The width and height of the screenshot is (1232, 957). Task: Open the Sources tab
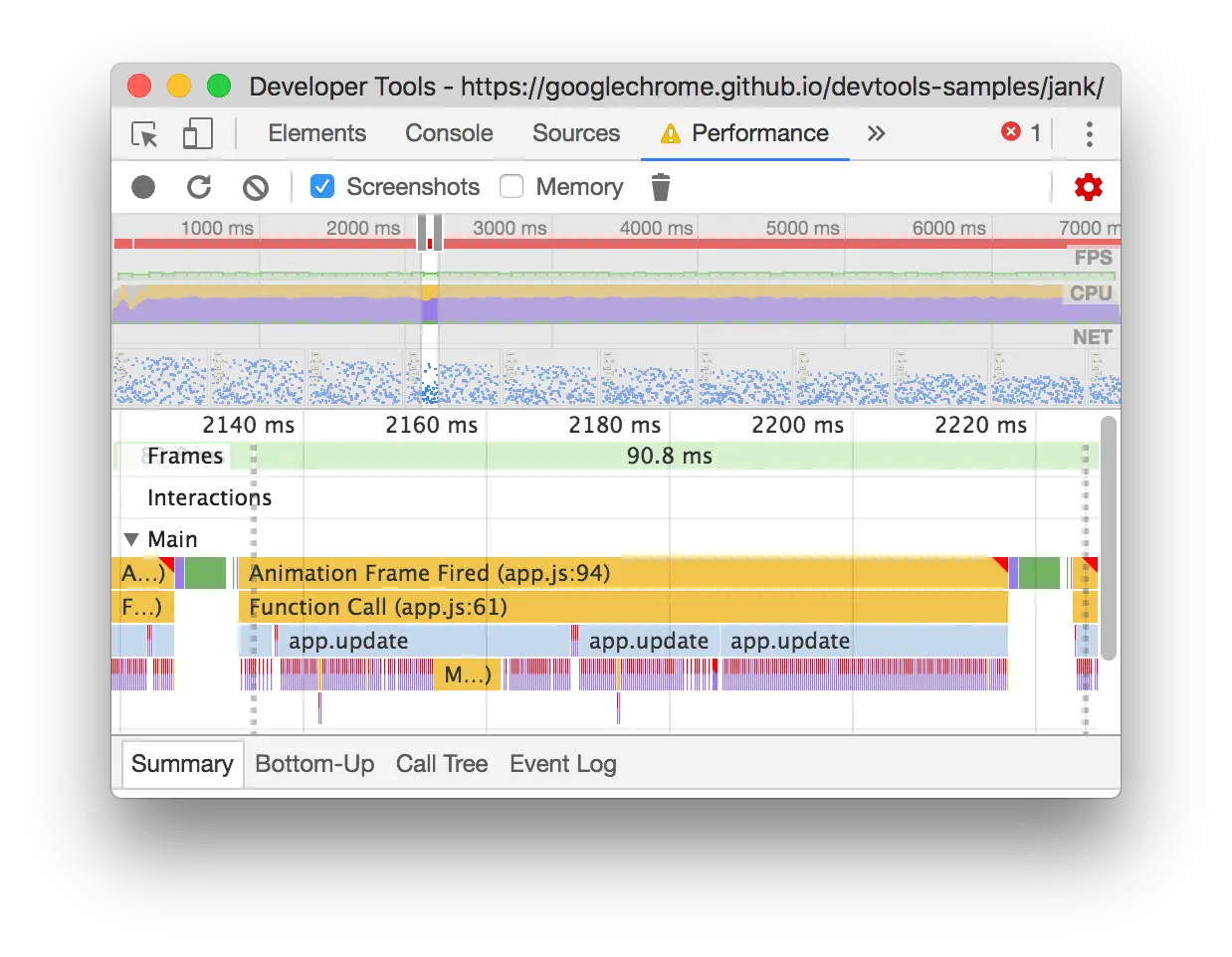(576, 133)
